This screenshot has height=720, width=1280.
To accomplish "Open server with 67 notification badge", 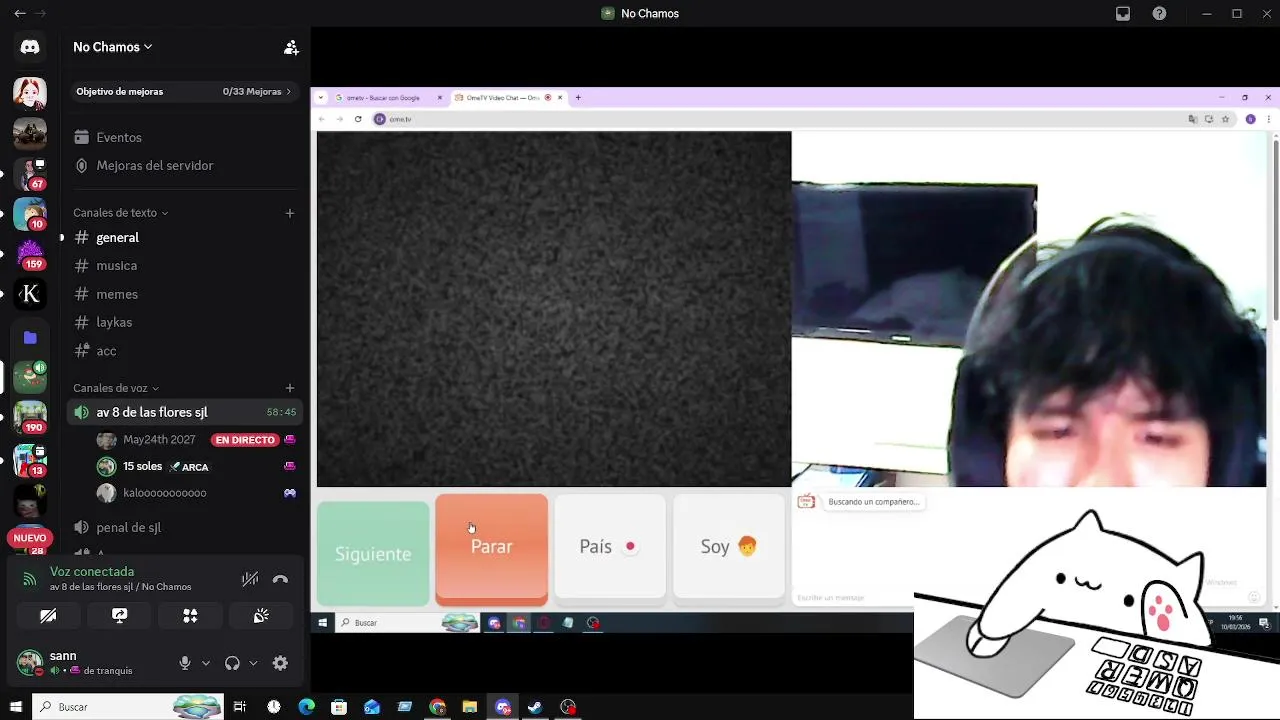I will [x=30, y=174].
